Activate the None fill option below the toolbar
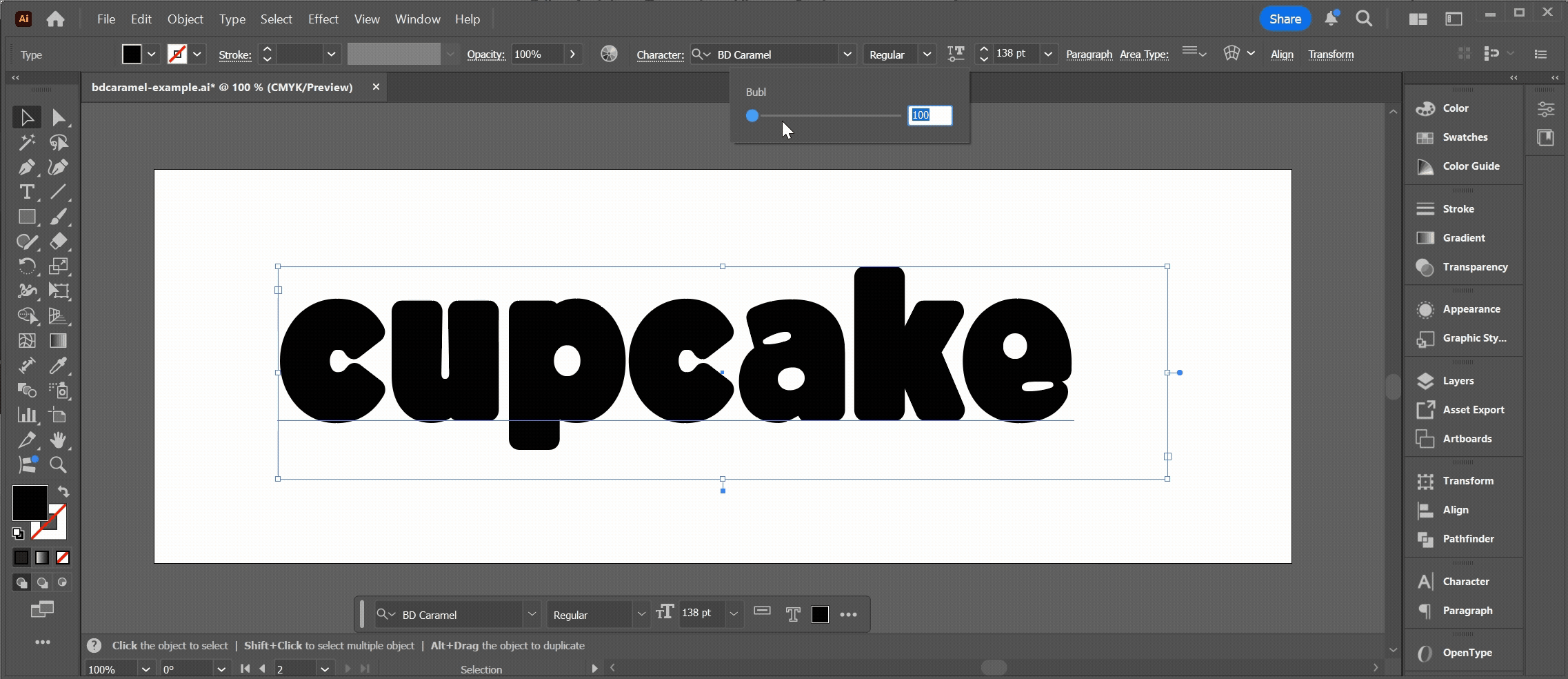The height and width of the screenshot is (679, 1568). [62, 558]
